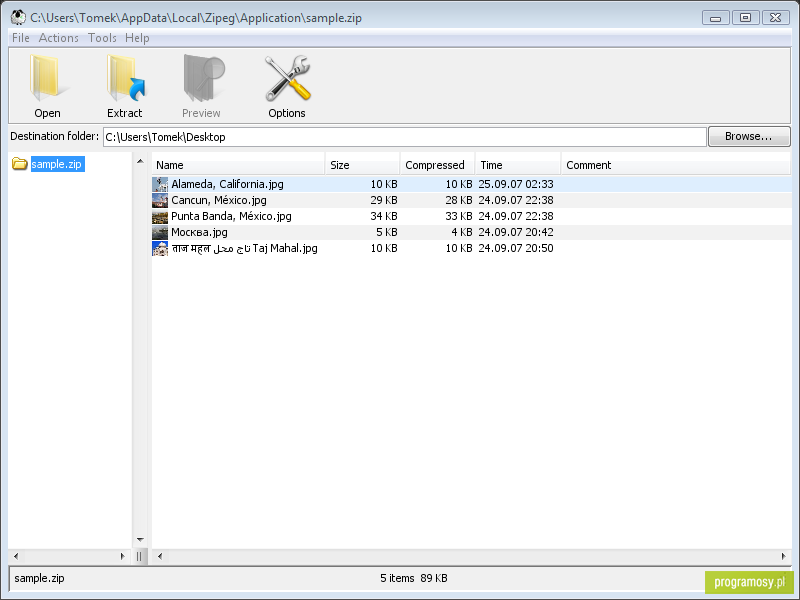Viewport: 800px width, 600px height.
Task: Click the pane splitter grip handle
Action: tap(139, 557)
